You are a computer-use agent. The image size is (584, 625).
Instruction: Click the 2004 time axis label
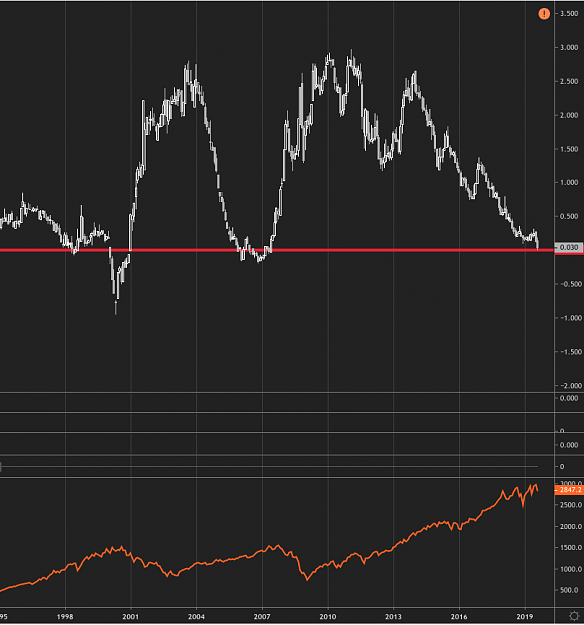click(196, 617)
